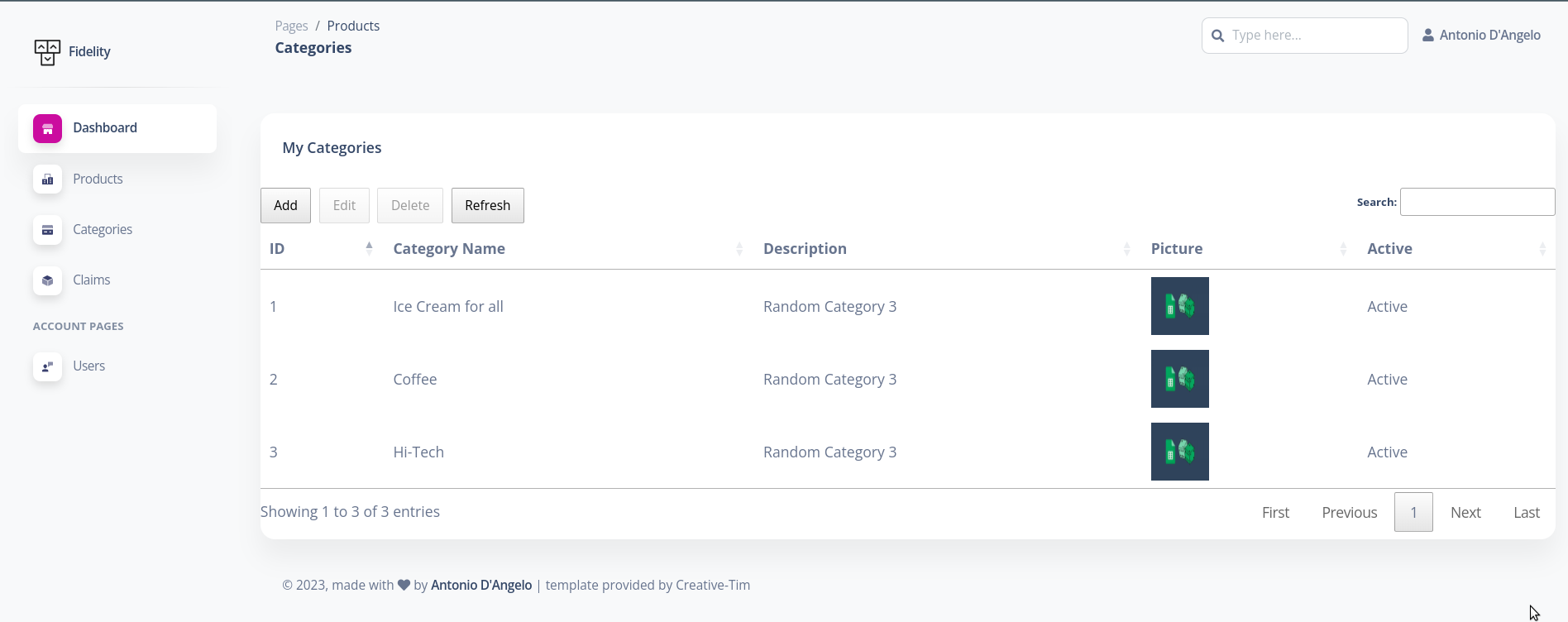1568x622 pixels.
Task: Open Antonio D'Angelo profile link in header
Action: tap(1481, 35)
